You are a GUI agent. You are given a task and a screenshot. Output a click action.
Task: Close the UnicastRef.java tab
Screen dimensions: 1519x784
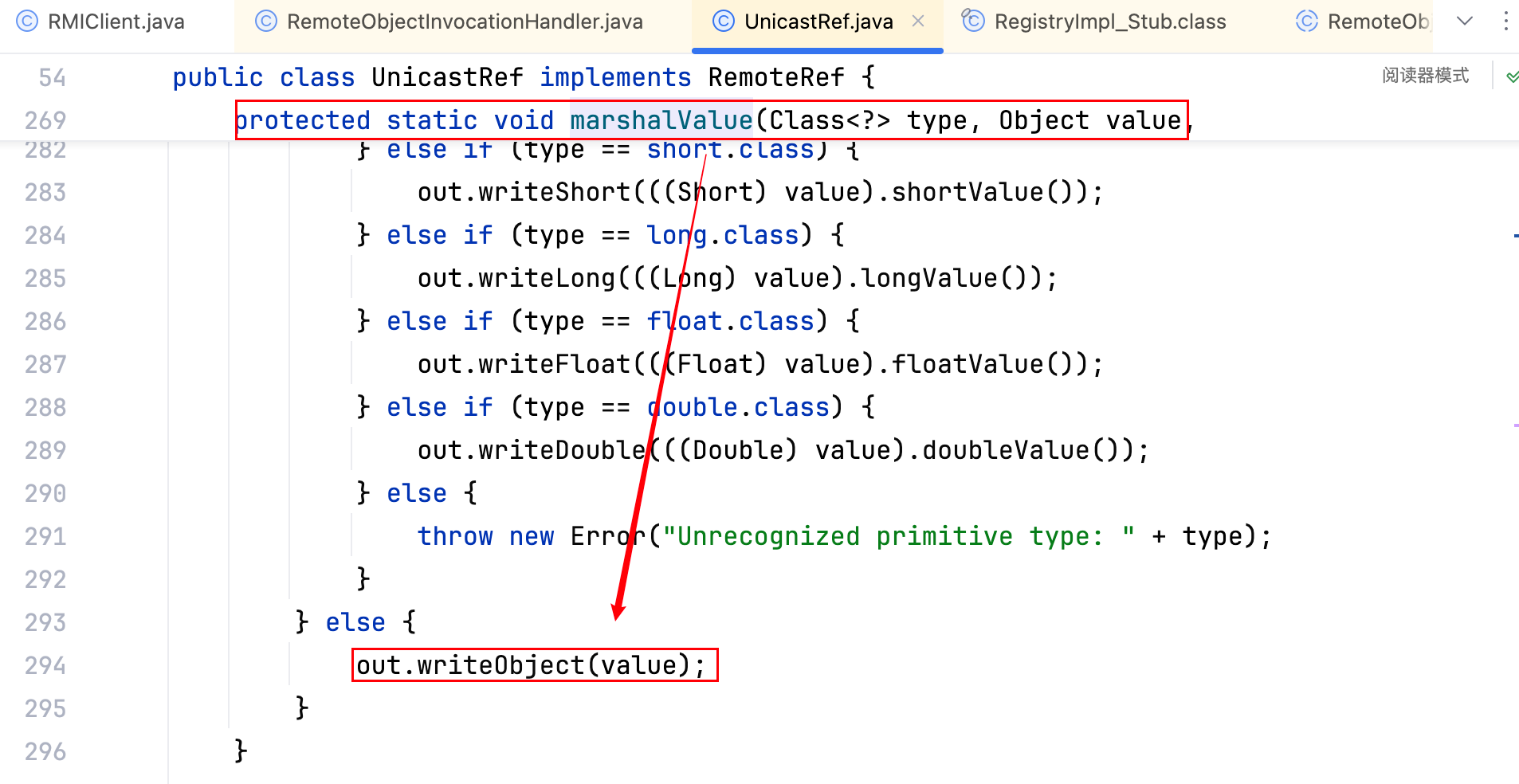pyautogui.click(x=918, y=22)
